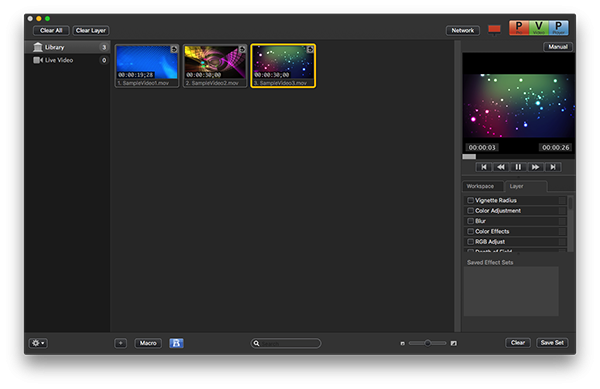Enable the RGB Adjust effect checkbox
Viewport: 600px width, 389px height.
click(x=470, y=241)
